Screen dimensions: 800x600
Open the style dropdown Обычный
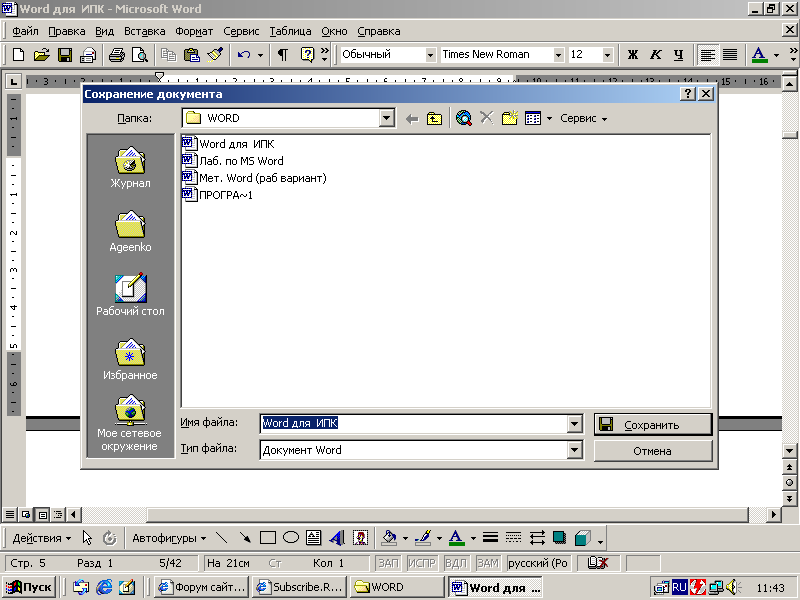[431, 55]
